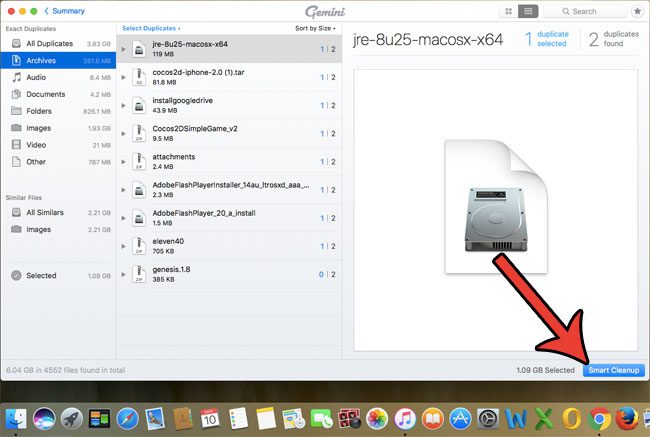Select All Duplicates in sidebar

coord(58,44)
